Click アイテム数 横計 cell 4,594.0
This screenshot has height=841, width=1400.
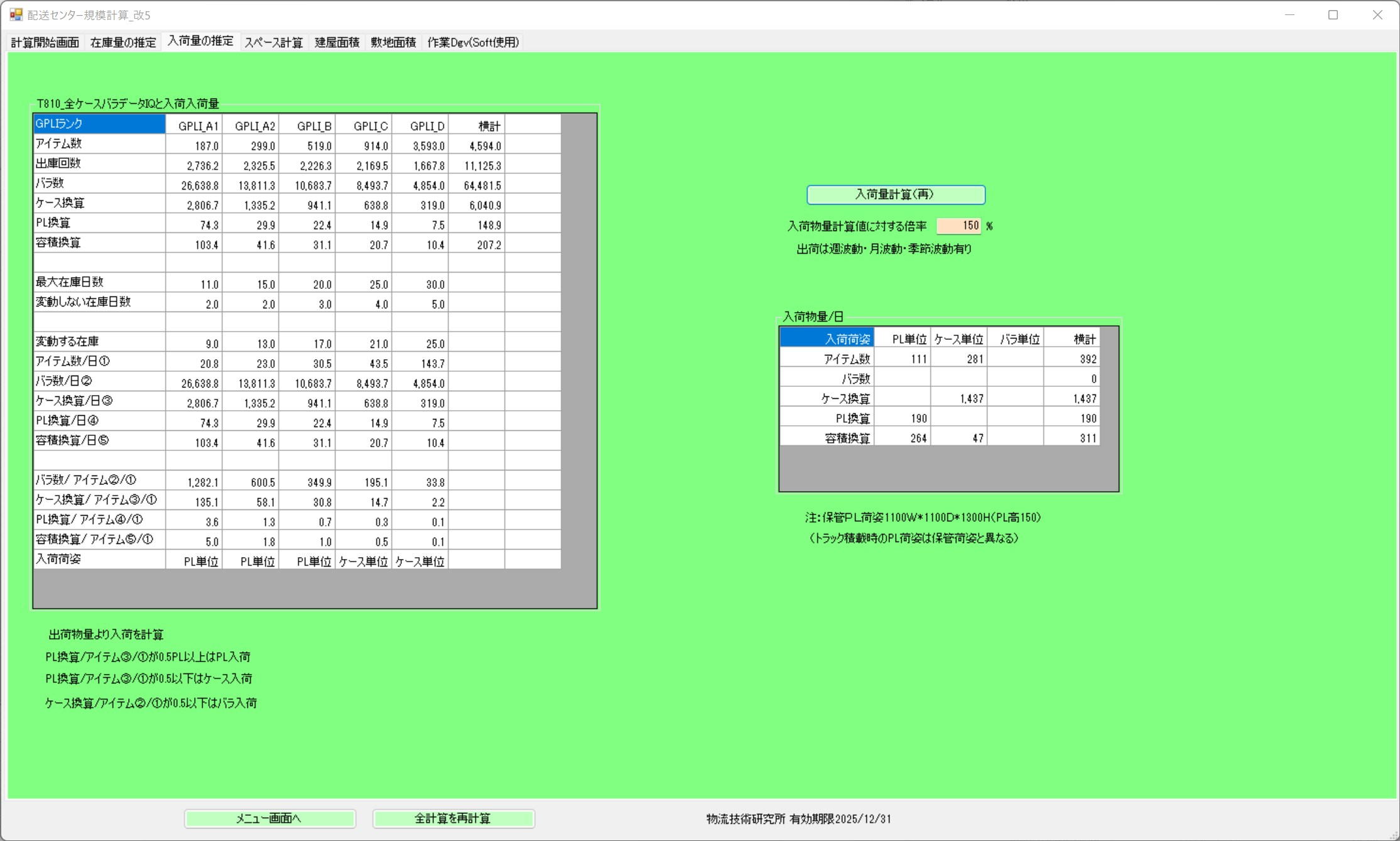[477, 146]
